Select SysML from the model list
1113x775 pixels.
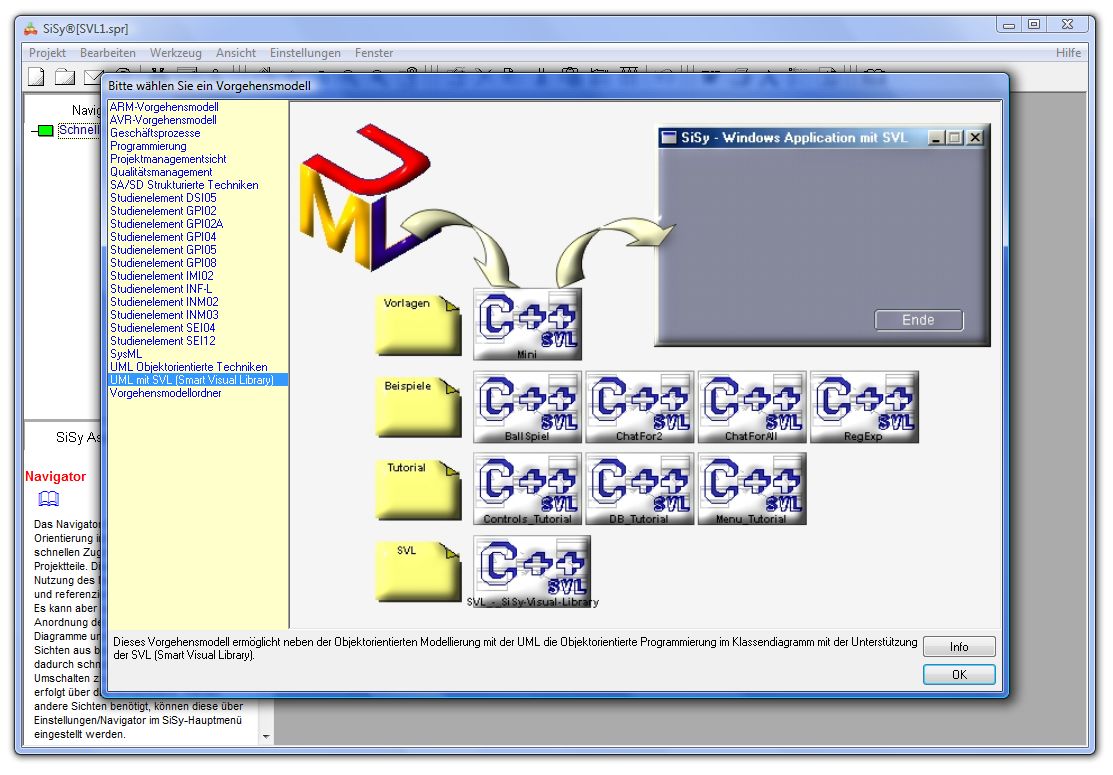click(126, 354)
